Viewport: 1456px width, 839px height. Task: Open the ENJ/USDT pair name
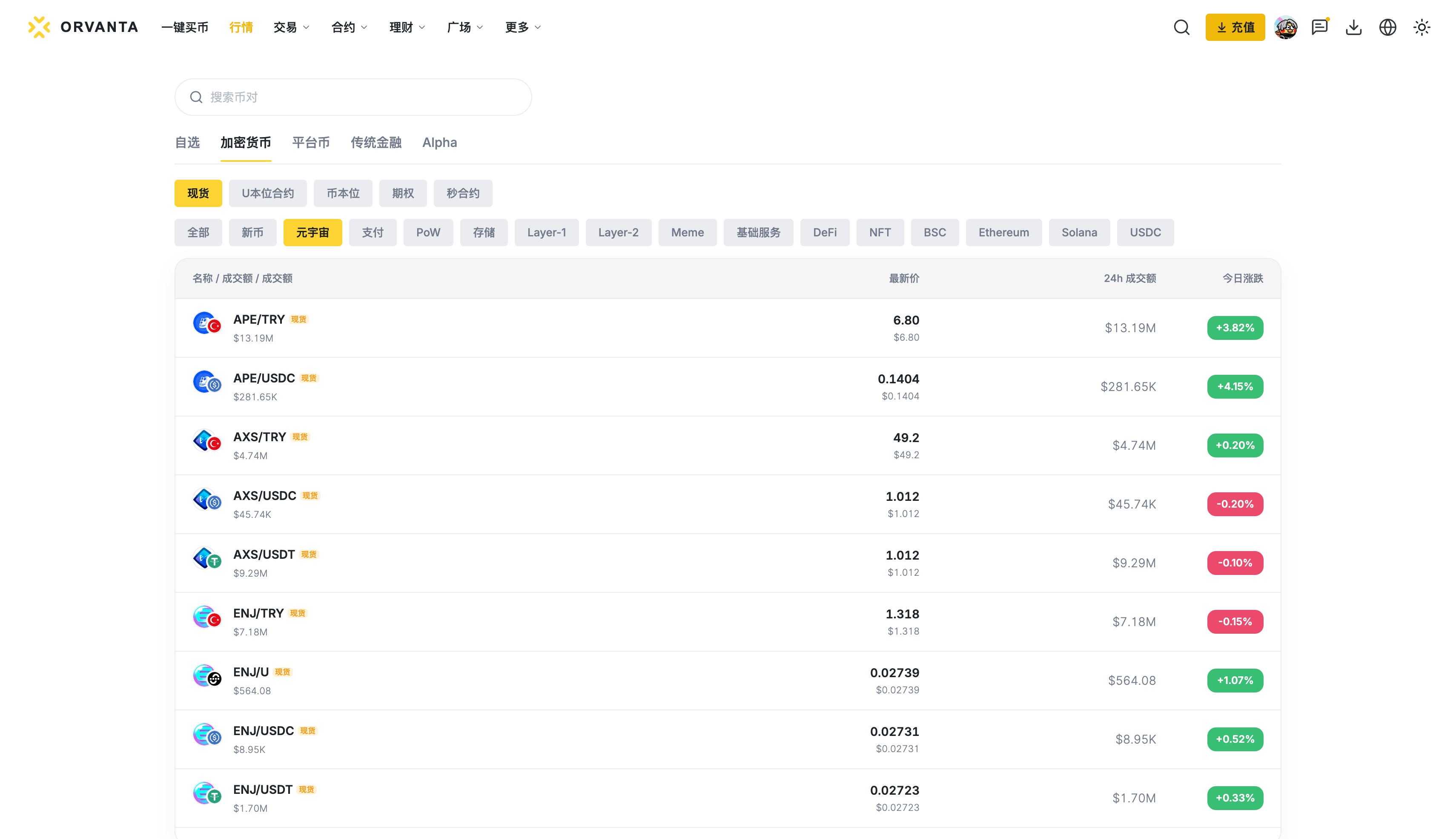(x=263, y=790)
